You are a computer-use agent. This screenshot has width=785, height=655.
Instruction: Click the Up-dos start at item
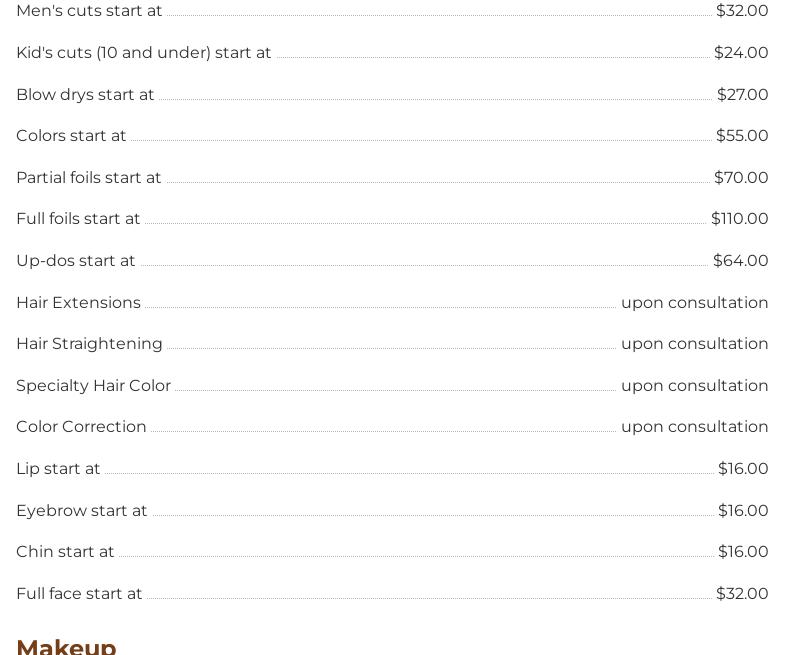[x=76, y=261]
